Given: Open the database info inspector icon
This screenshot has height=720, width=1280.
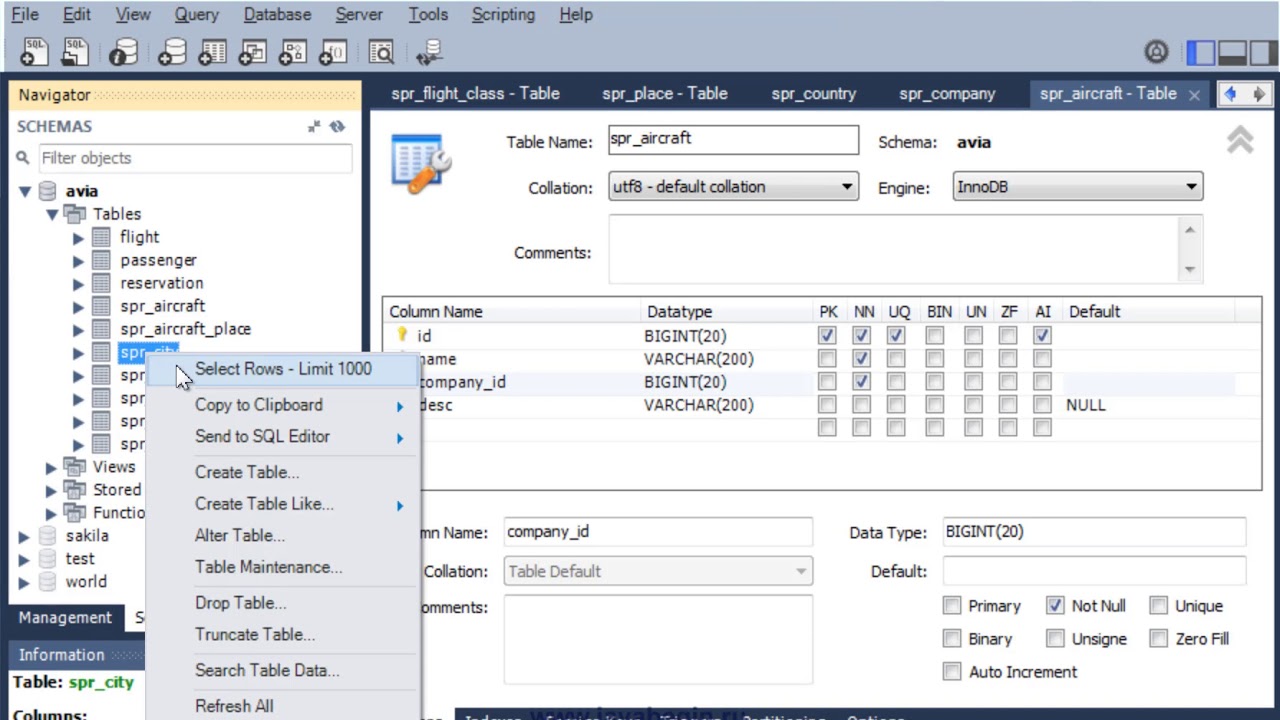Looking at the screenshot, I should click(x=123, y=52).
